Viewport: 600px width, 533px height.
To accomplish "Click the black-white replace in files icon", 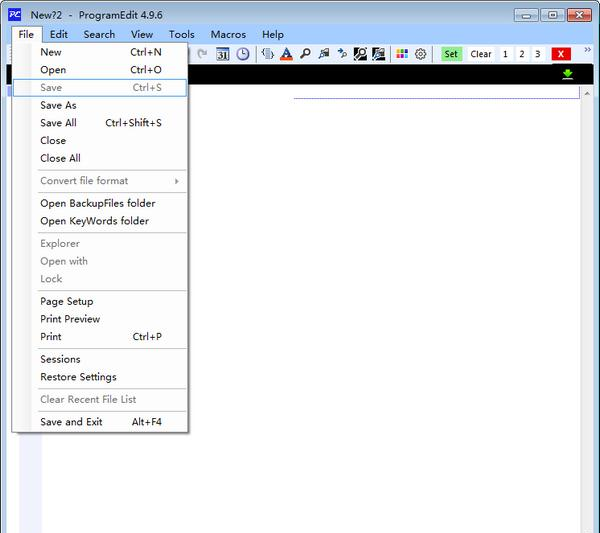I will (x=378, y=54).
